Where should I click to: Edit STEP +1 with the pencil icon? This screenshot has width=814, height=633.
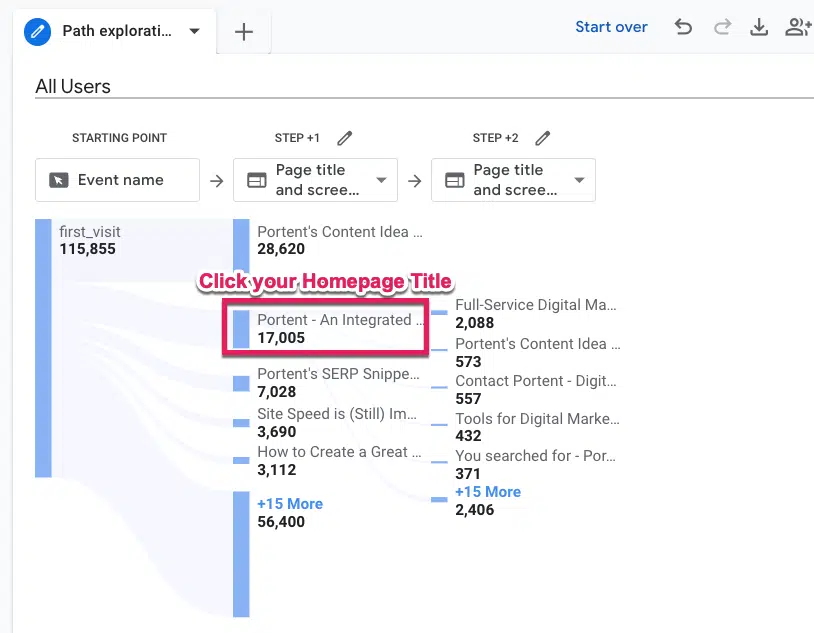click(345, 138)
